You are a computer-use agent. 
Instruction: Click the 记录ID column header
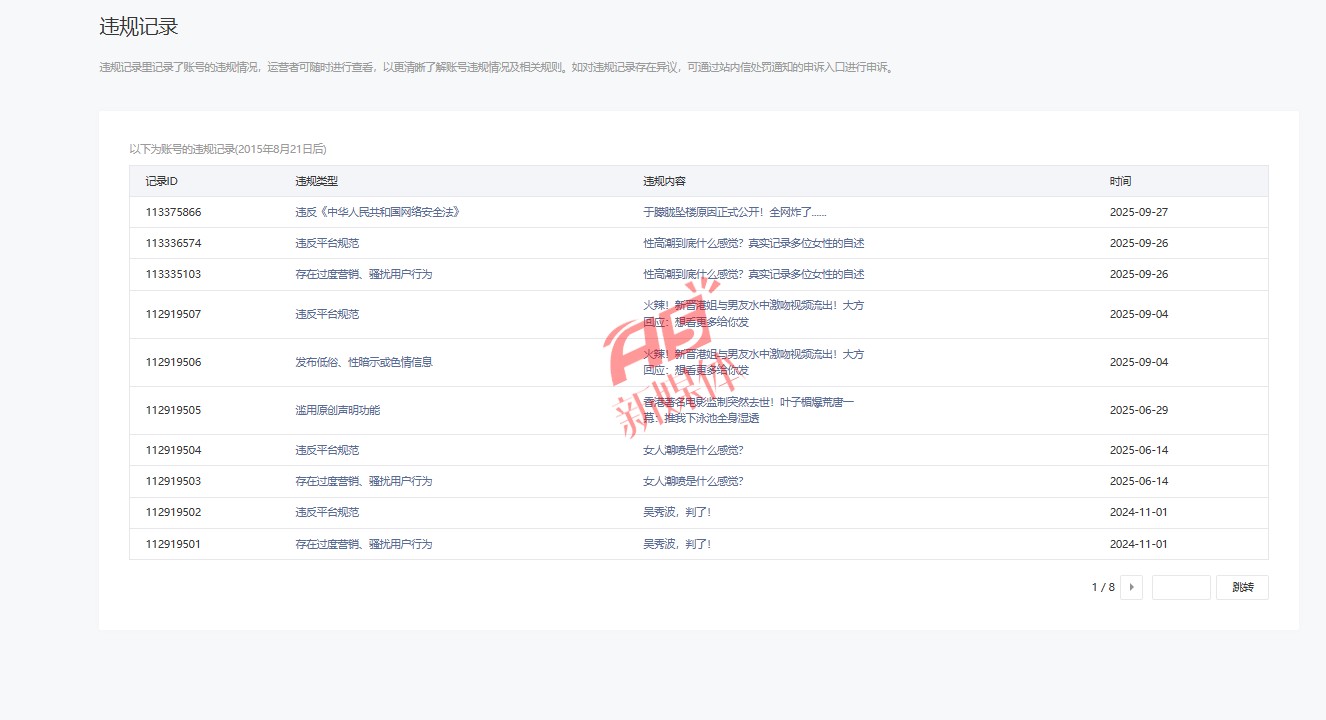point(161,181)
